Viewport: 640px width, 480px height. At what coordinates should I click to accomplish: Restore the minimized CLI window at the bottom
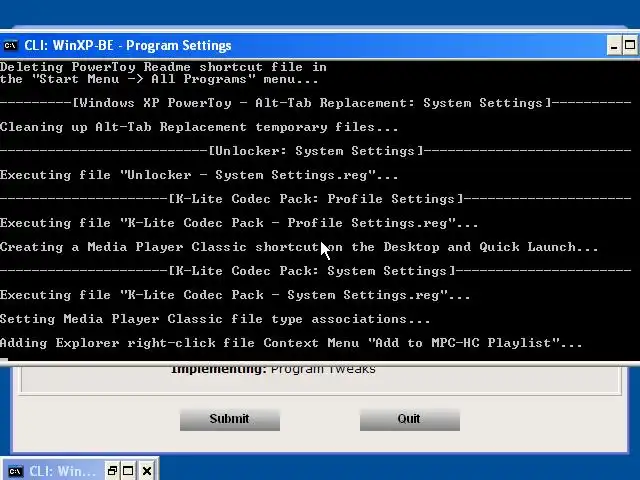112,471
